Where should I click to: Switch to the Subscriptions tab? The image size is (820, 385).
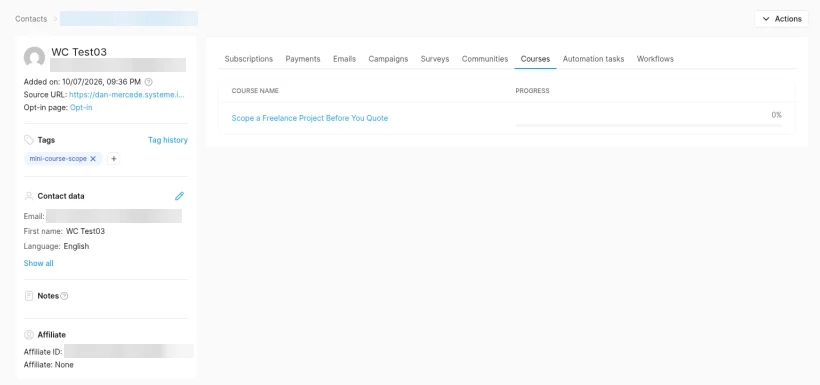249,59
